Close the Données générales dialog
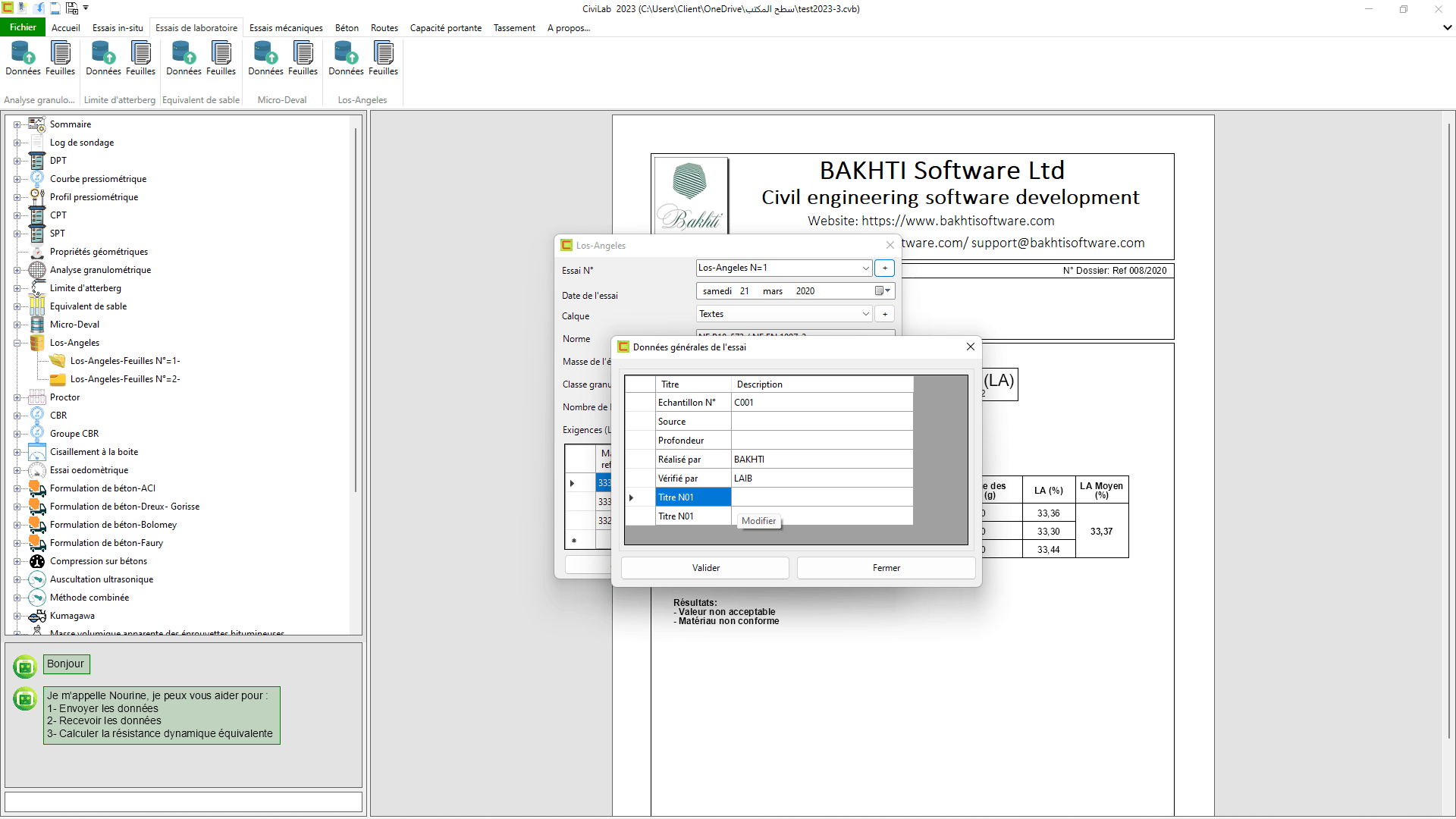The height and width of the screenshot is (819, 1456). 970,347
